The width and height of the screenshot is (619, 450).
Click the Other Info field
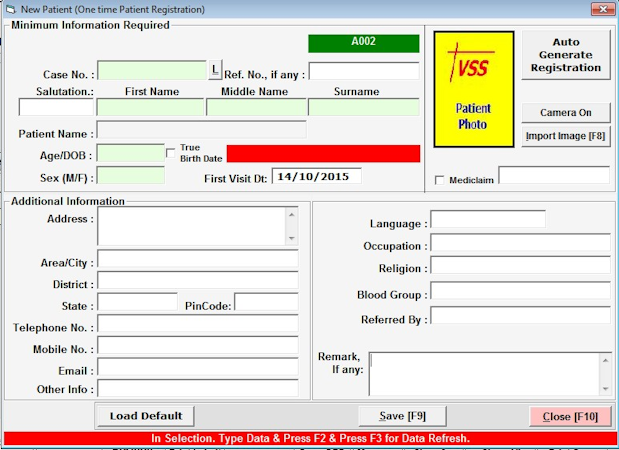pos(198,388)
